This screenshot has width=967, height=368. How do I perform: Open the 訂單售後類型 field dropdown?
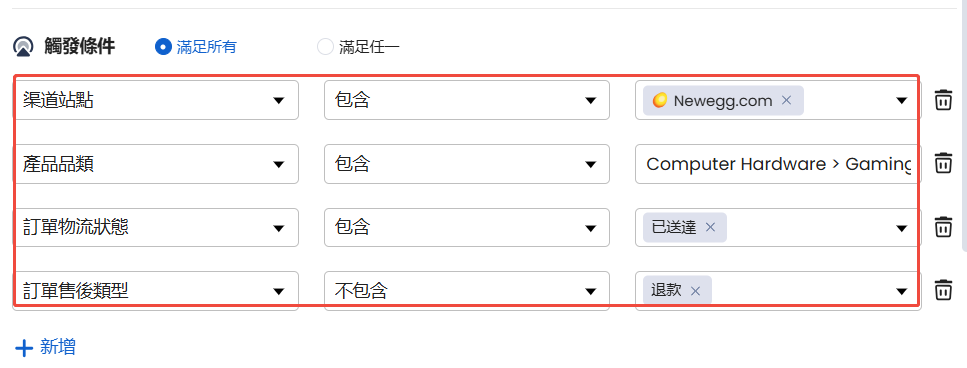(155, 291)
